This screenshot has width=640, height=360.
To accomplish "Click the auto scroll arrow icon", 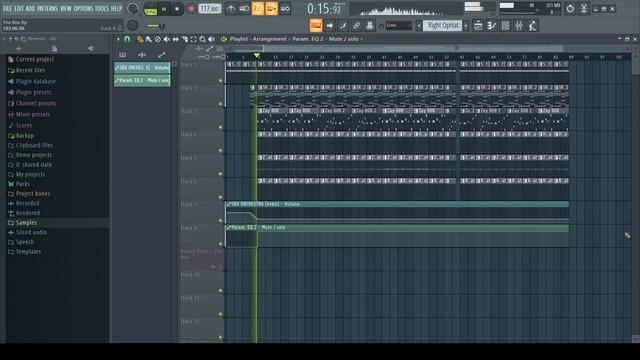I will 329,26.
